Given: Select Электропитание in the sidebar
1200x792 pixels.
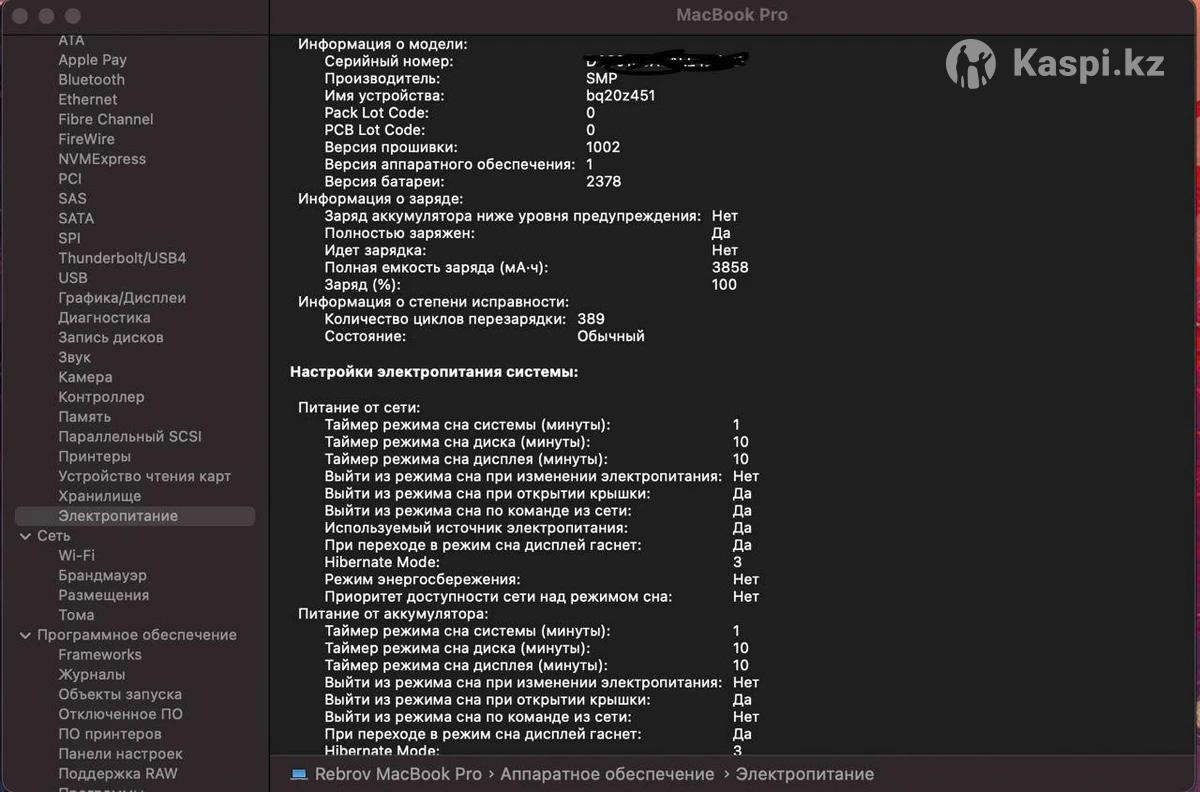Looking at the screenshot, I should point(118,516).
